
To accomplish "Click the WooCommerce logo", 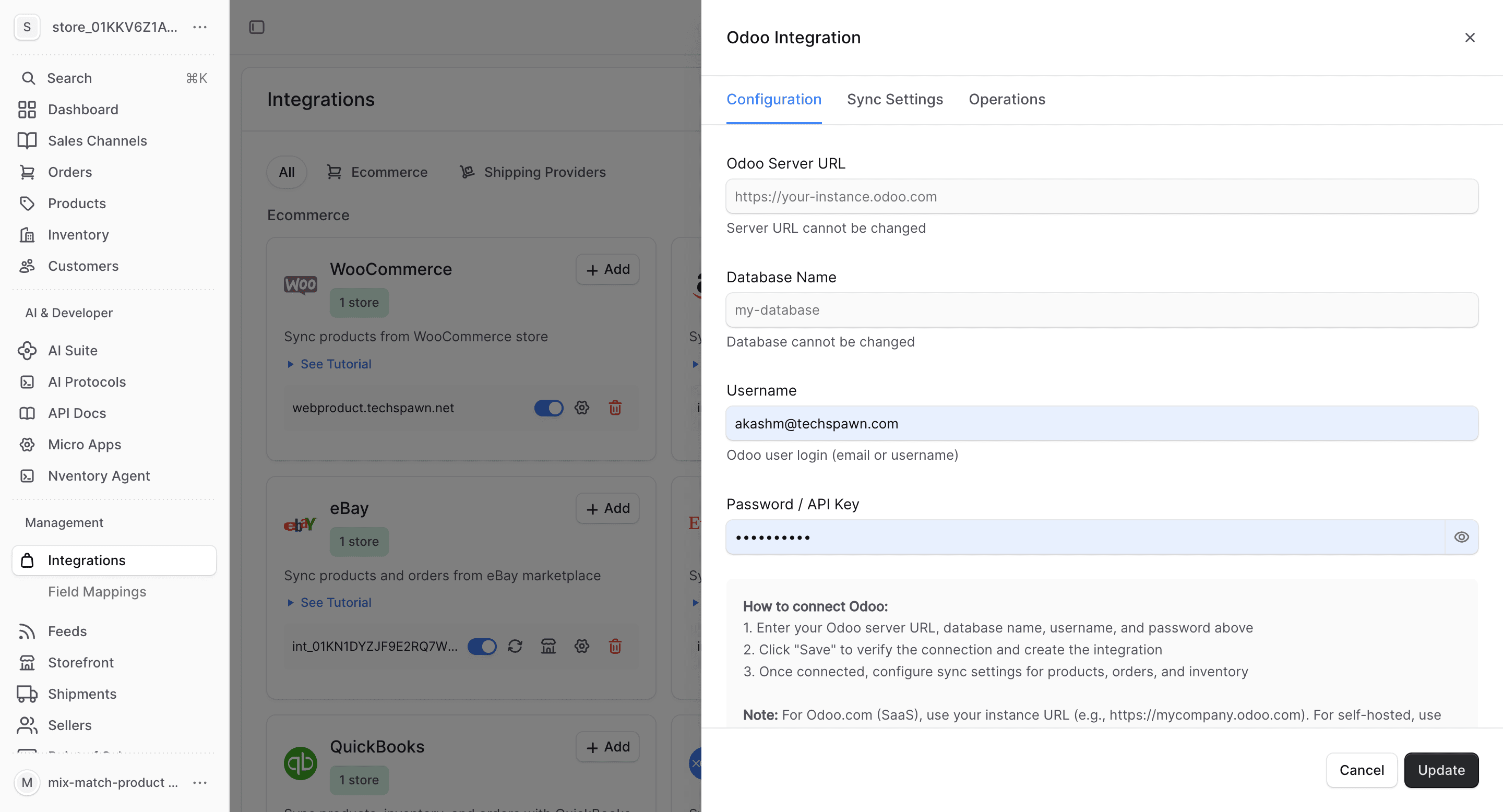I will click(301, 284).
